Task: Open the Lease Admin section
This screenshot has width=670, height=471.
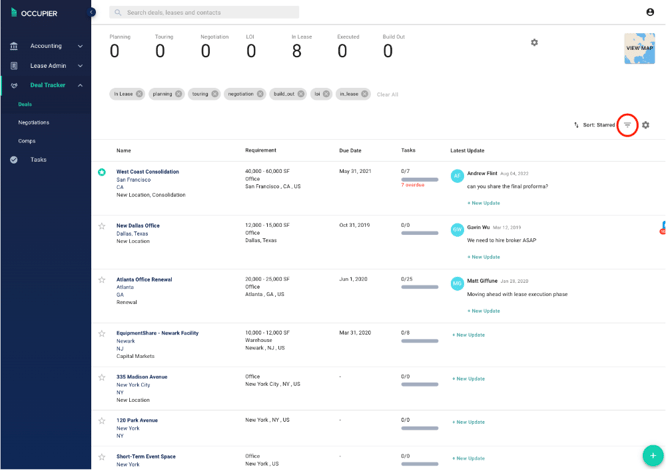Action: pyautogui.click(x=48, y=66)
